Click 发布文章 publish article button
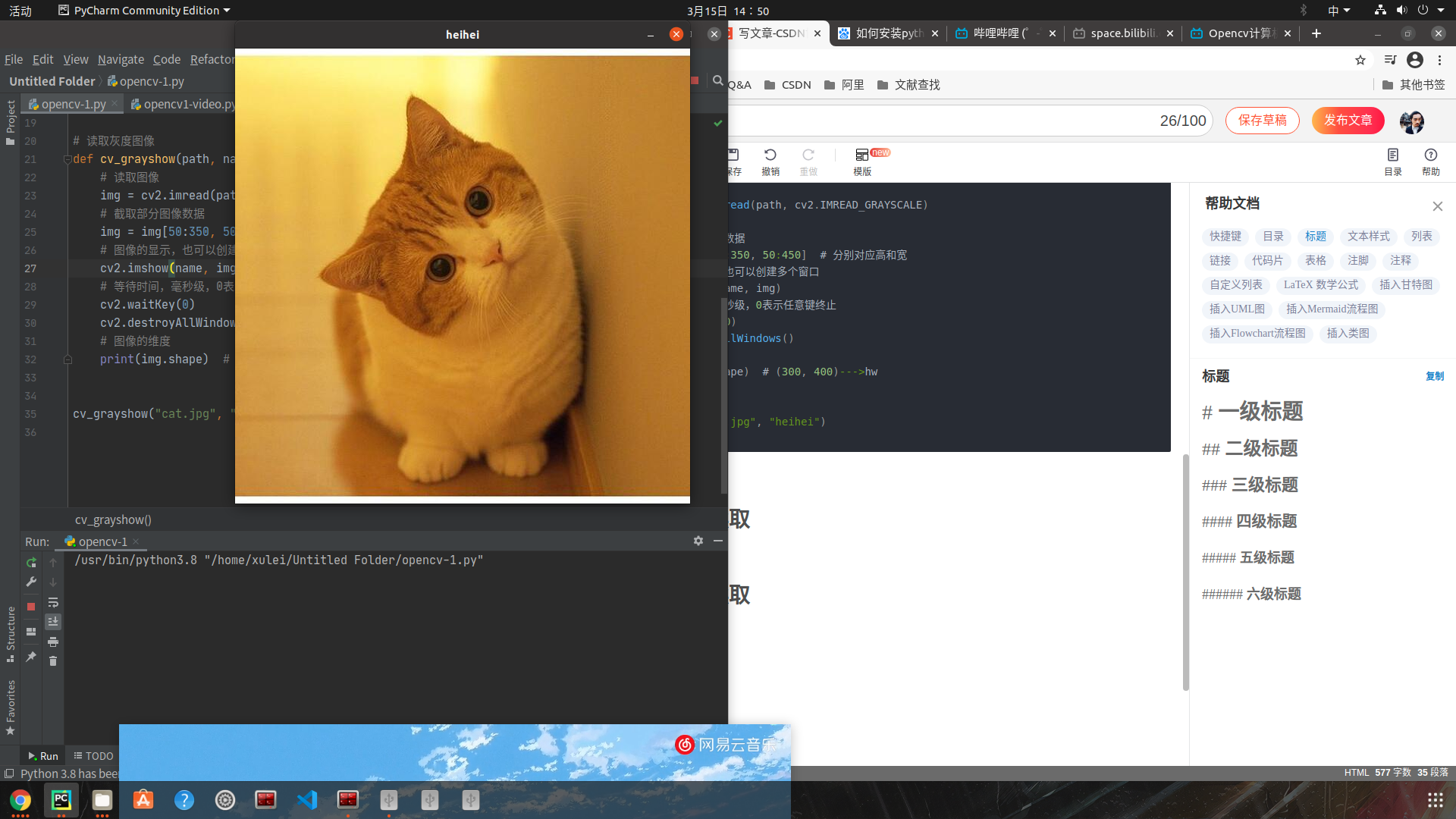The width and height of the screenshot is (1456, 819). click(x=1348, y=121)
